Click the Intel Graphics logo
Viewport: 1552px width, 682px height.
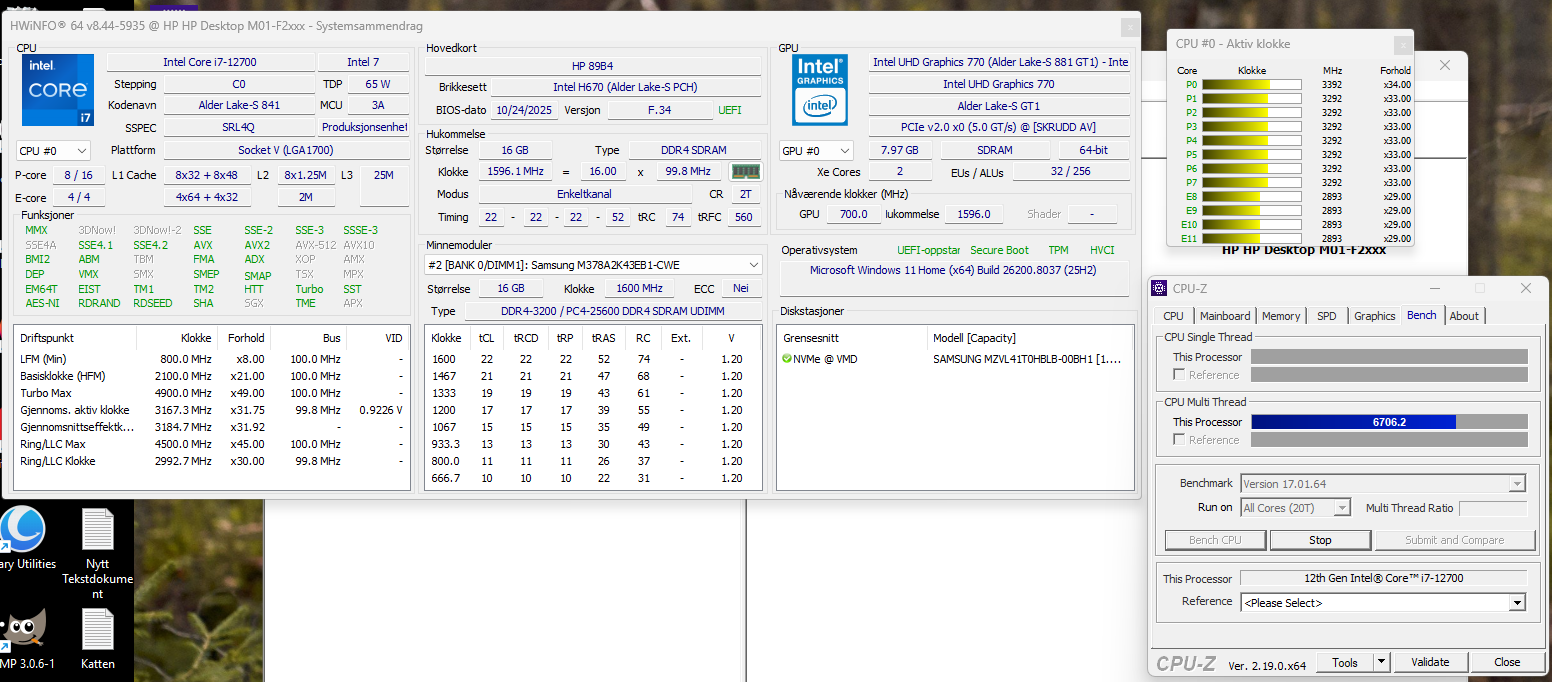tap(820, 90)
